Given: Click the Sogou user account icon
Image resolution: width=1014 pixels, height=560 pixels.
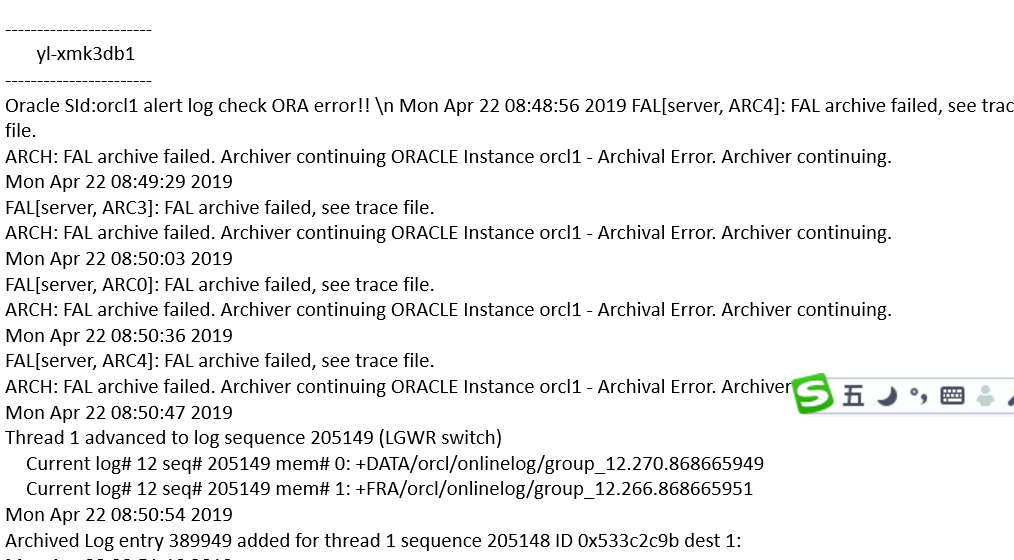Looking at the screenshot, I should (986, 396).
